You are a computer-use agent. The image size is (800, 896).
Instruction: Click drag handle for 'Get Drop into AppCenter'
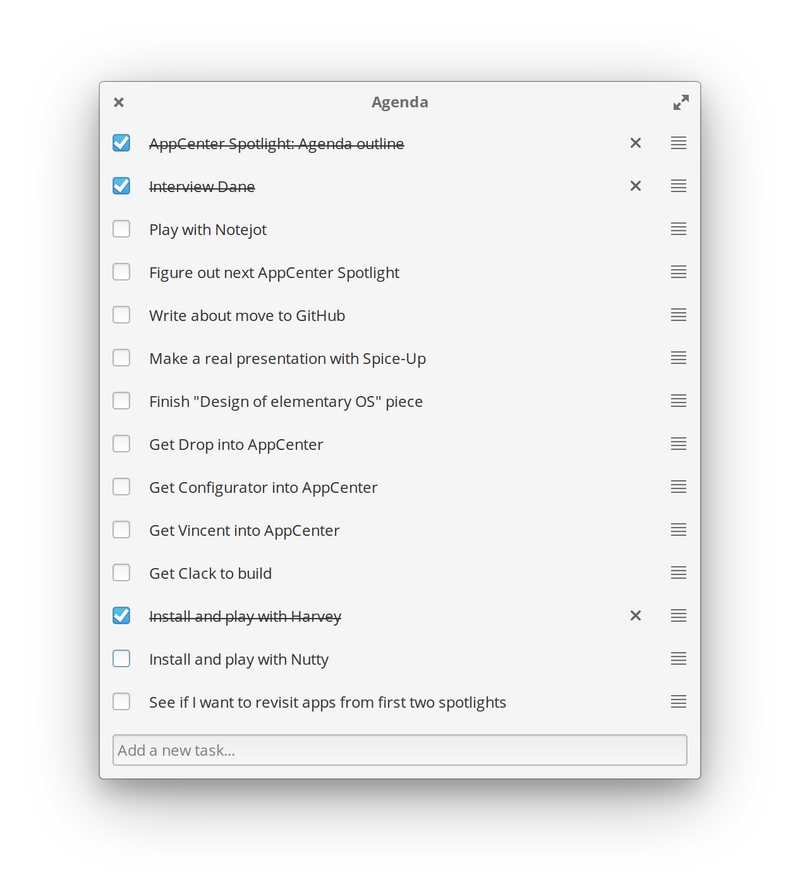click(678, 443)
